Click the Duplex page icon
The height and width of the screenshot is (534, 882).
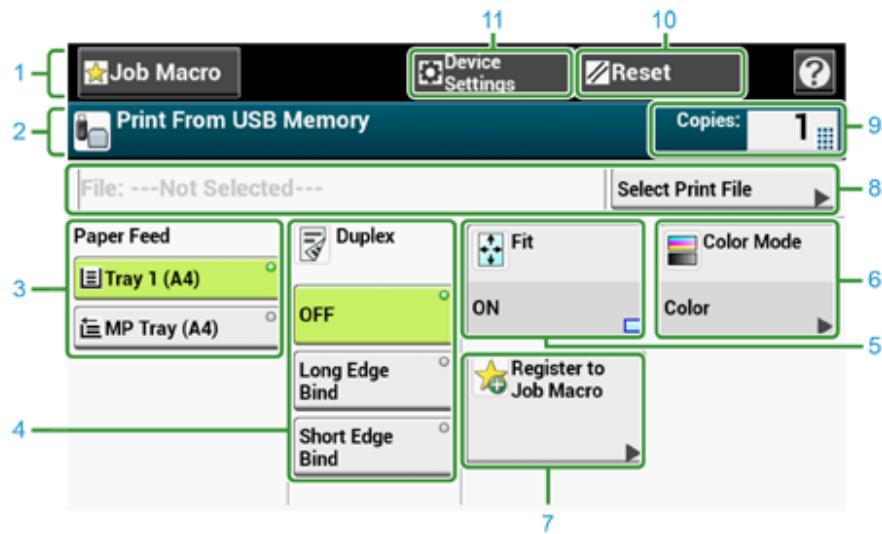click(x=312, y=245)
